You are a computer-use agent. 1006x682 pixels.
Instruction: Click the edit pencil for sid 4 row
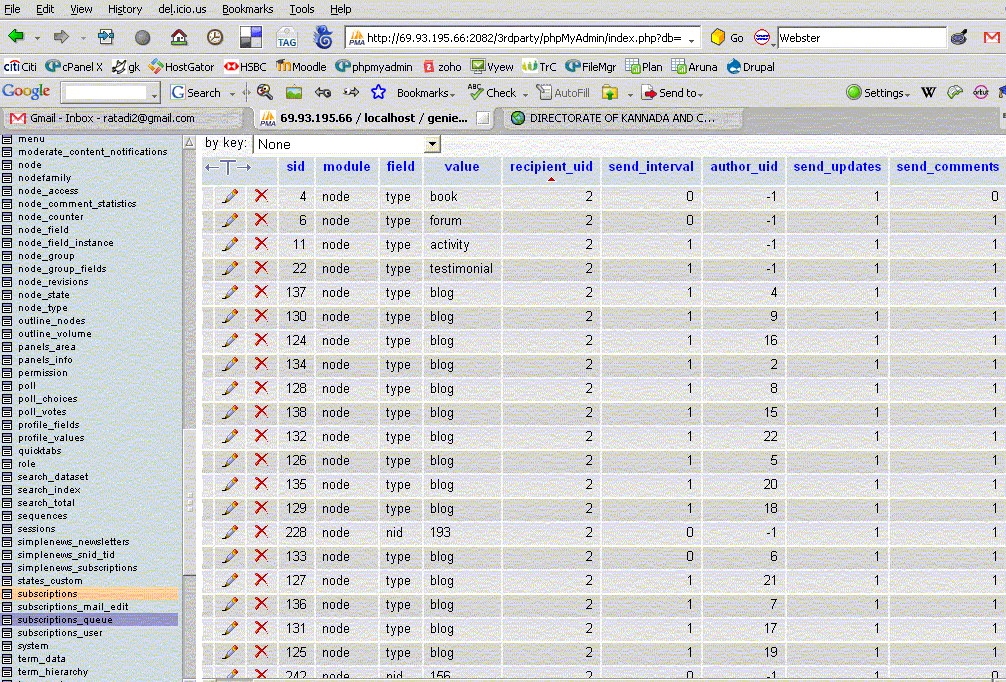[230, 196]
